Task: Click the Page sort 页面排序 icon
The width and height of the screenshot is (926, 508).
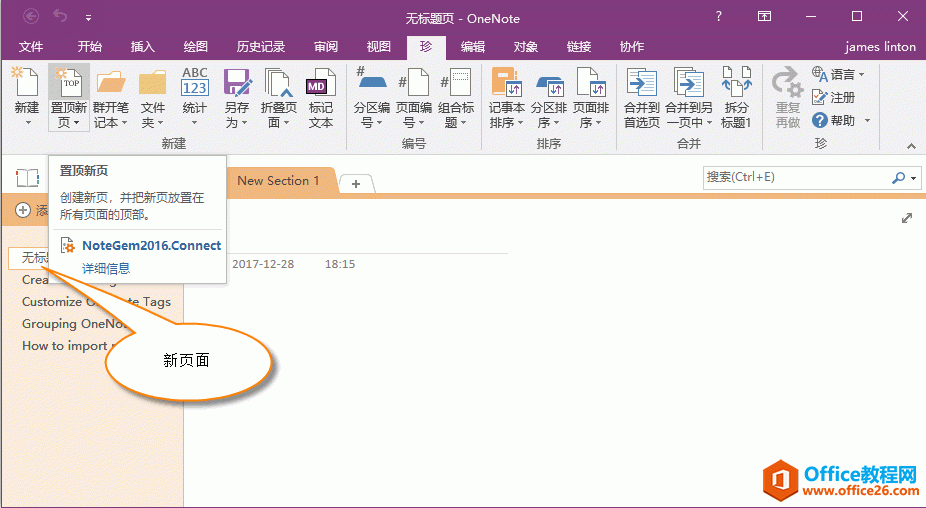Action: tap(591, 82)
